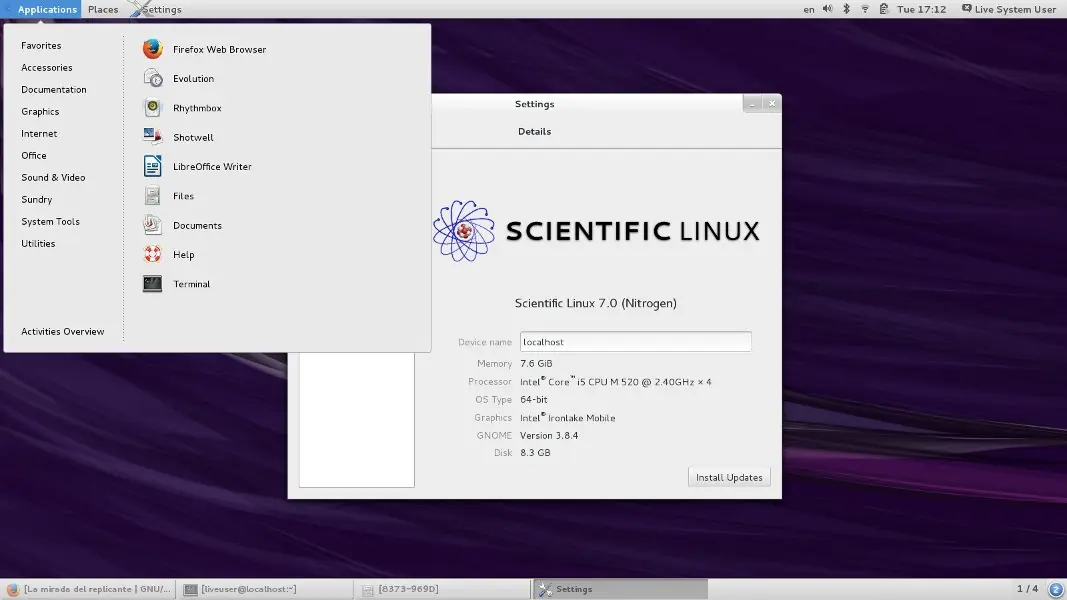1067x600 pixels.
Task: Select the Sound & Video category
Action: [x=53, y=178]
